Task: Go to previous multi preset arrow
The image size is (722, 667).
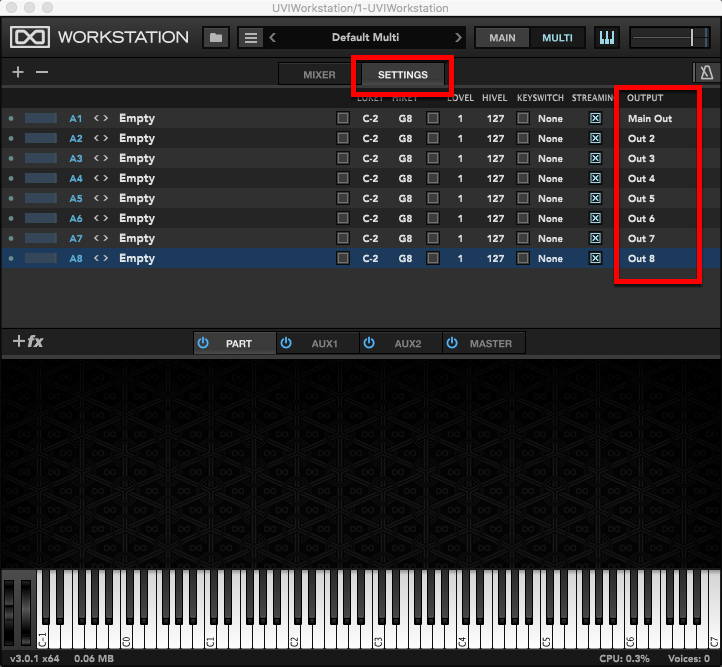Action: 273,37
